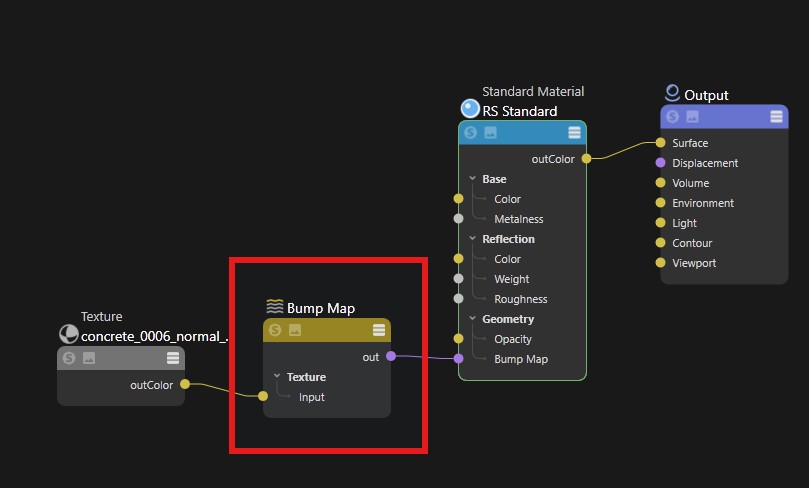The height and width of the screenshot is (488, 809).
Task: Click the preview image icon on RS Standard node
Action: click(491, 133)
